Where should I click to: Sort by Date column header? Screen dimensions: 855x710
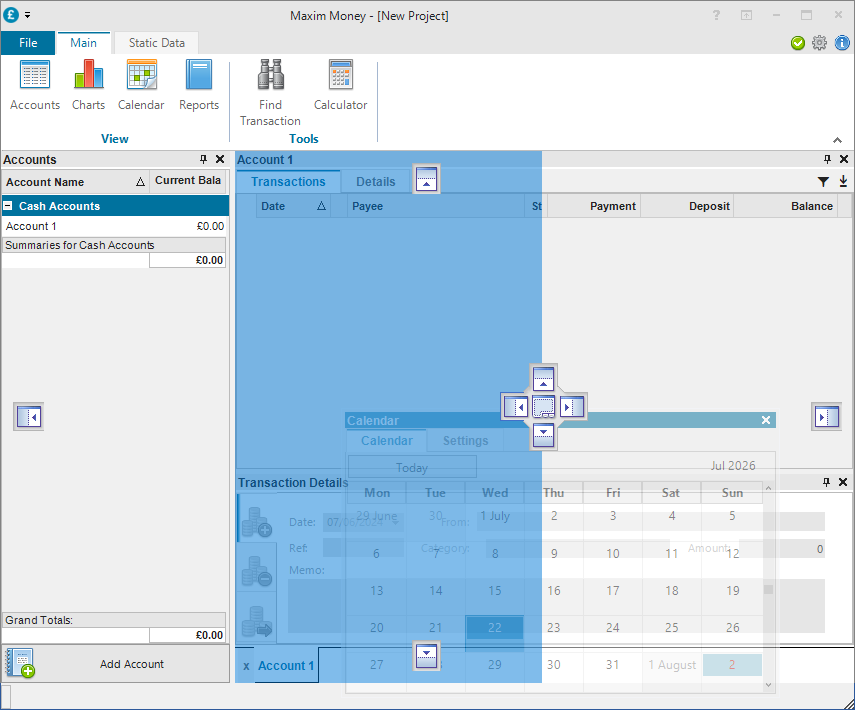click(293, 206)
